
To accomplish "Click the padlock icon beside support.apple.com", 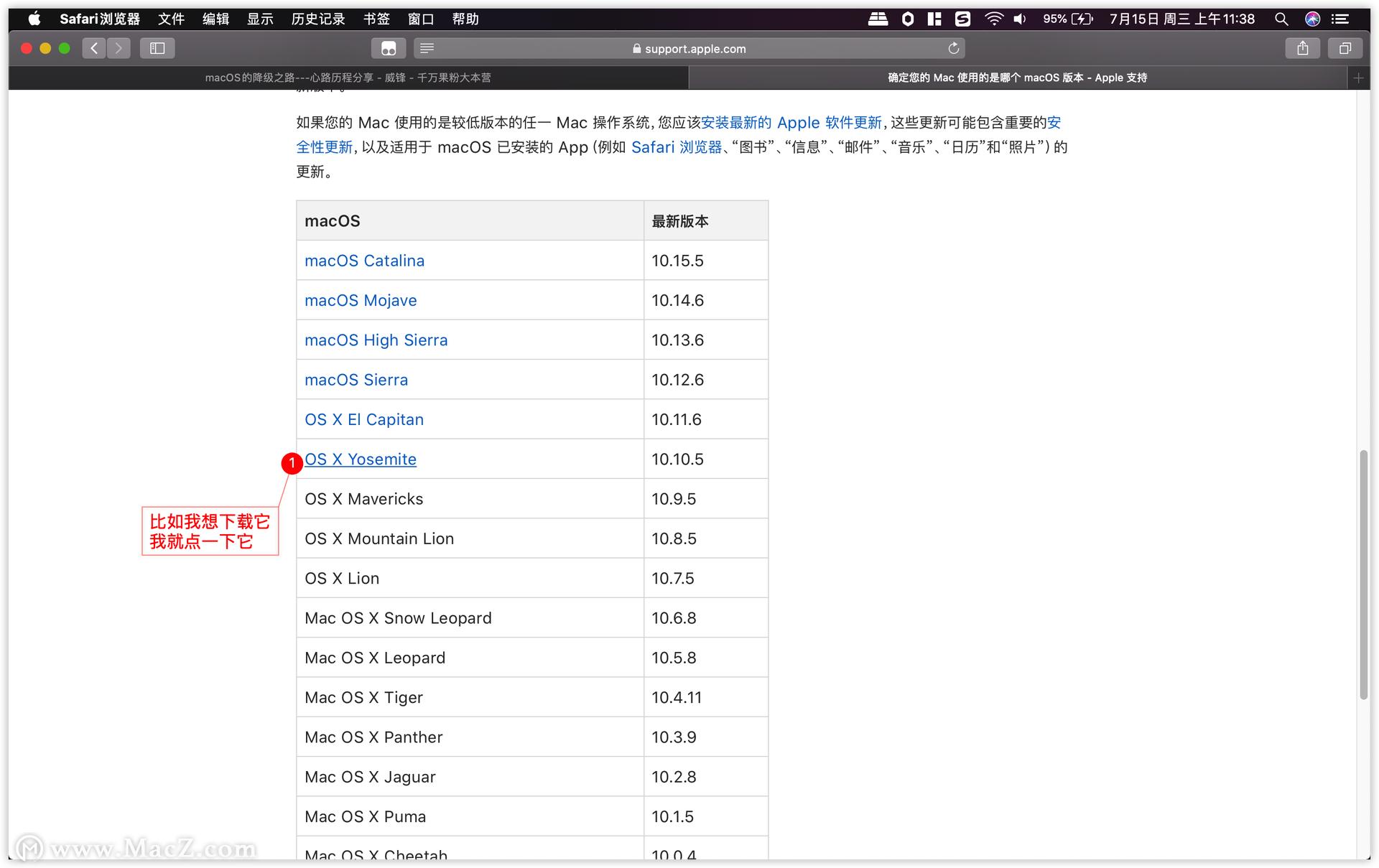I will (x=636, y=48).
